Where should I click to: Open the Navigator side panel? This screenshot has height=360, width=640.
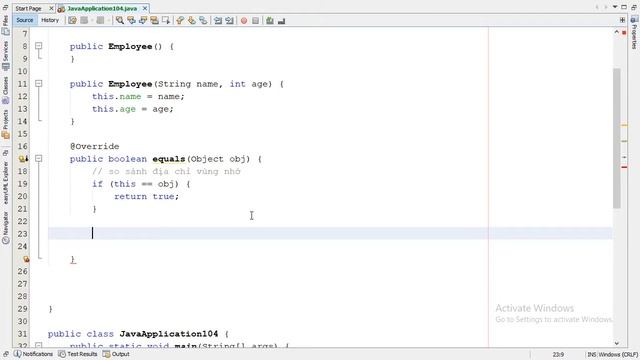[x=5, y=227]
